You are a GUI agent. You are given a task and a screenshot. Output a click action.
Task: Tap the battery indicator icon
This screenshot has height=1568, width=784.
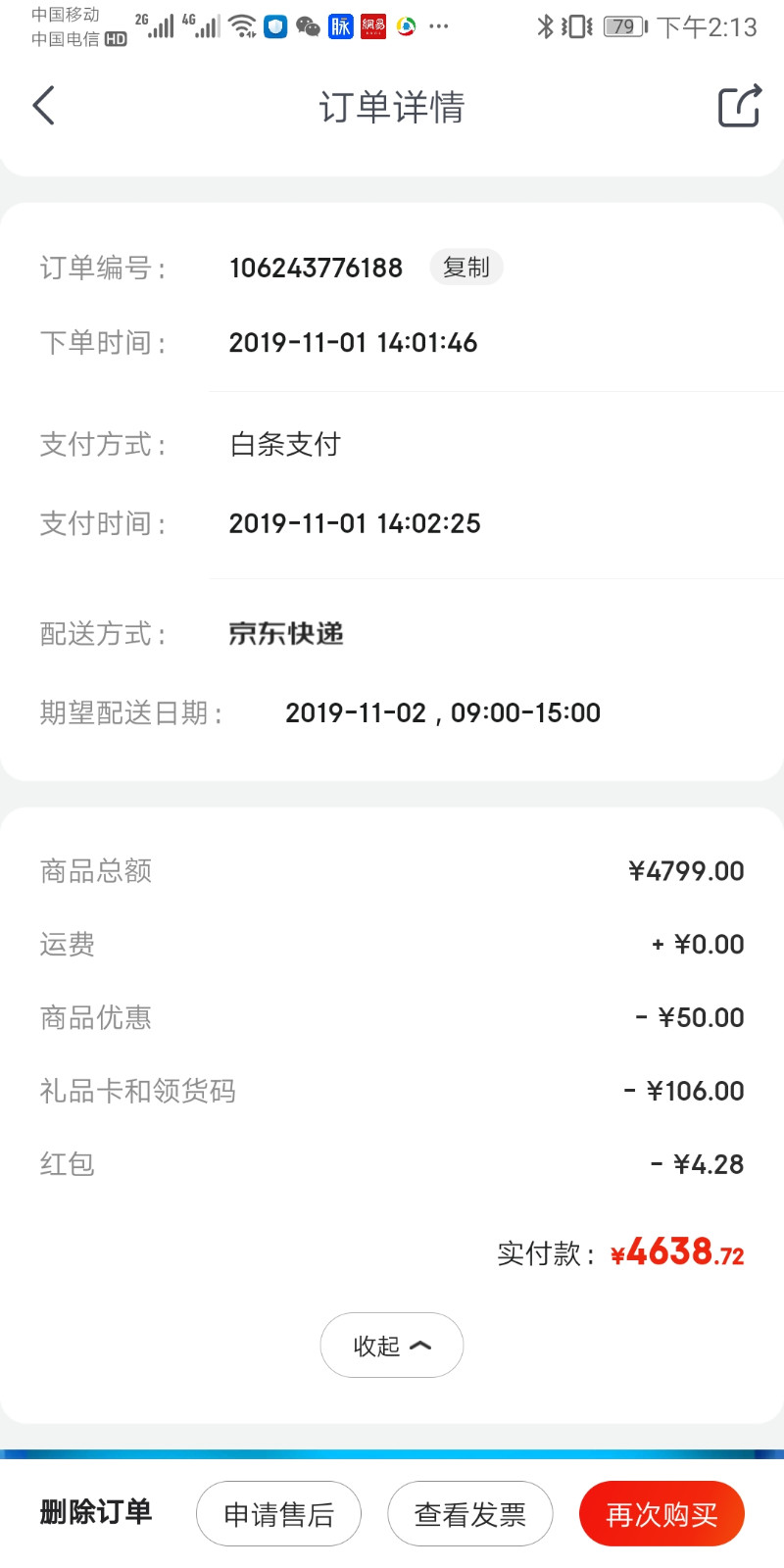(625, 26)
